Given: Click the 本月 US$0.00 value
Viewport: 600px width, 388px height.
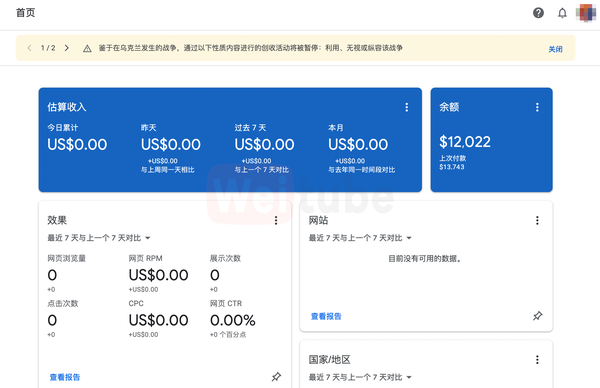Looking at the screenshot, I should [358, 145].
